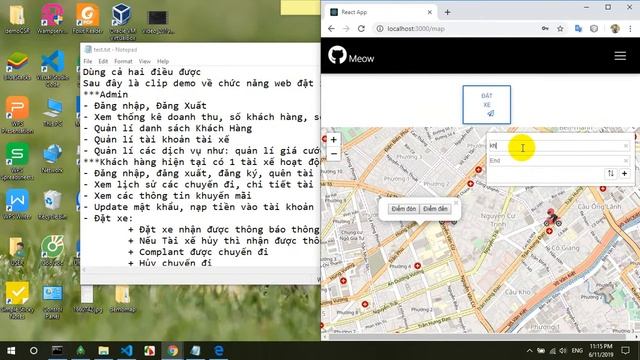The width and height of the screenshot is (640, 360).
Task: Open the WPS Presentation desktop icon
Action: tap(17, 115)
